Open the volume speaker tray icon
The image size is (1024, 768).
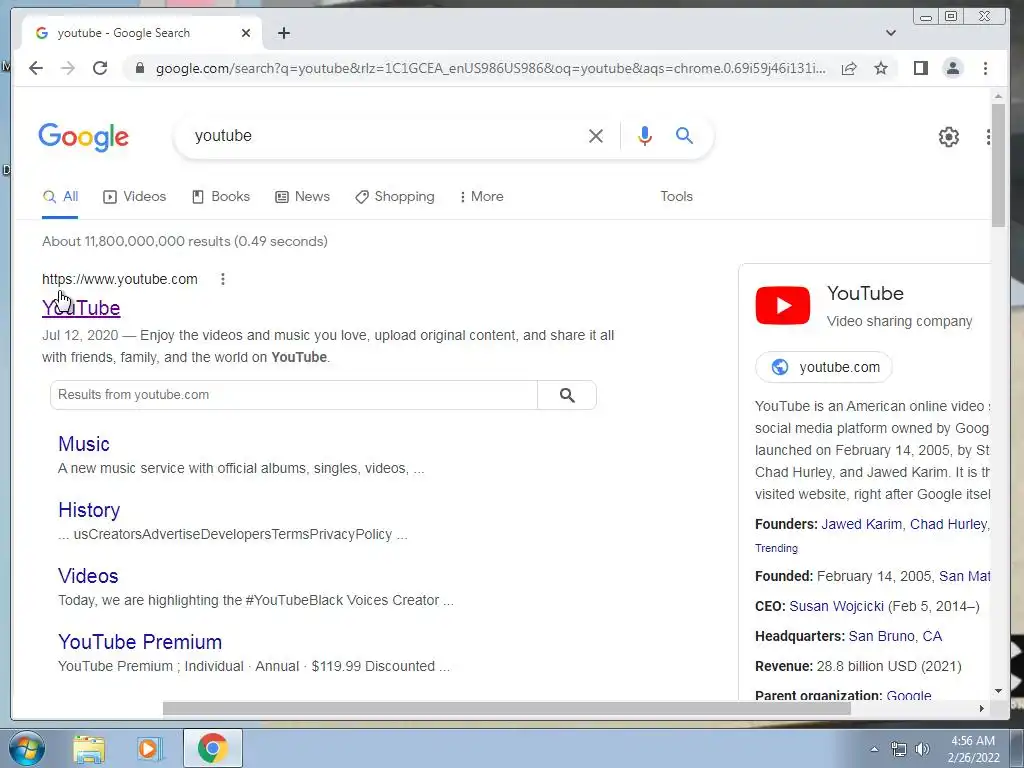tap(922, 750)
